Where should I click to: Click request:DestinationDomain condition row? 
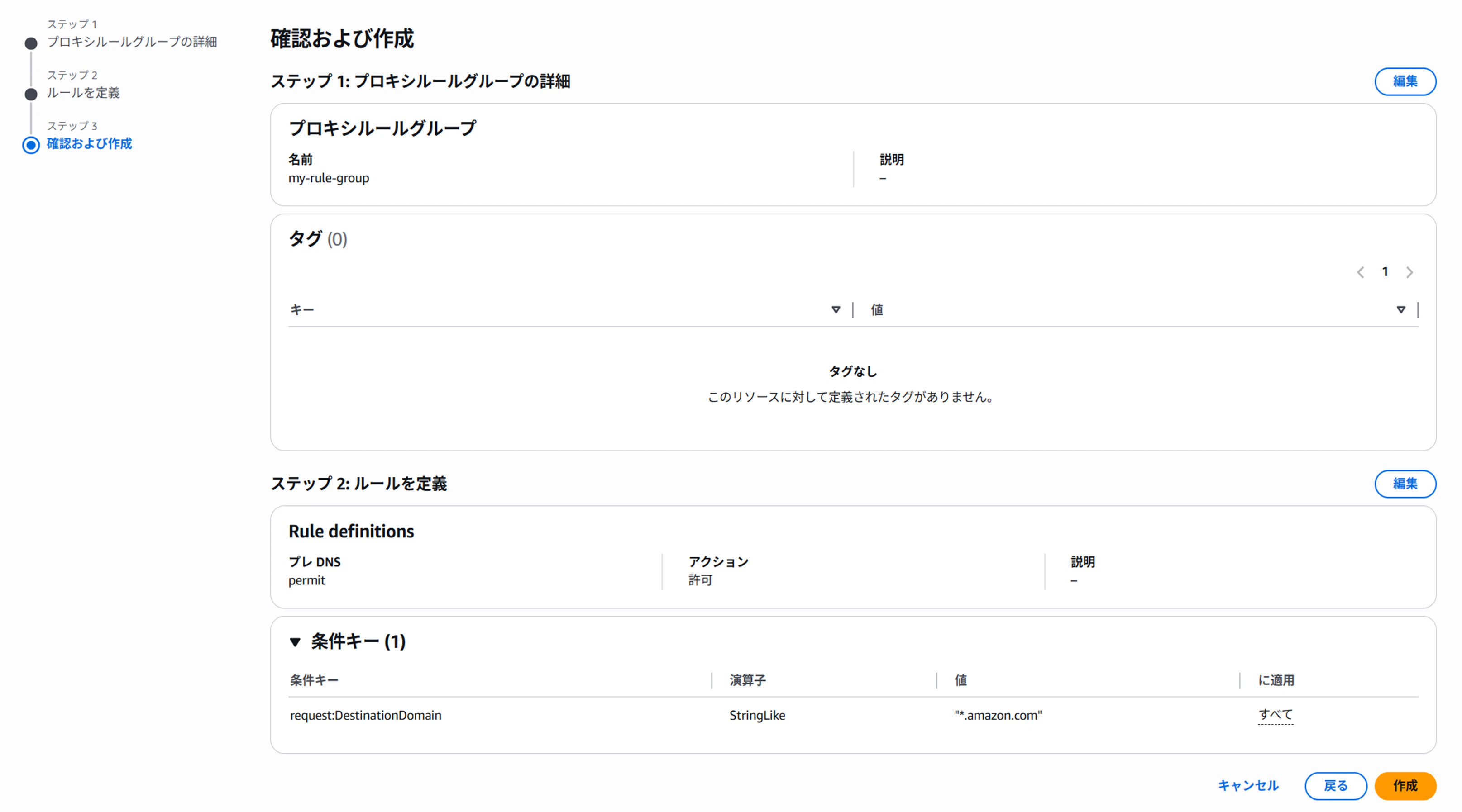366,716
